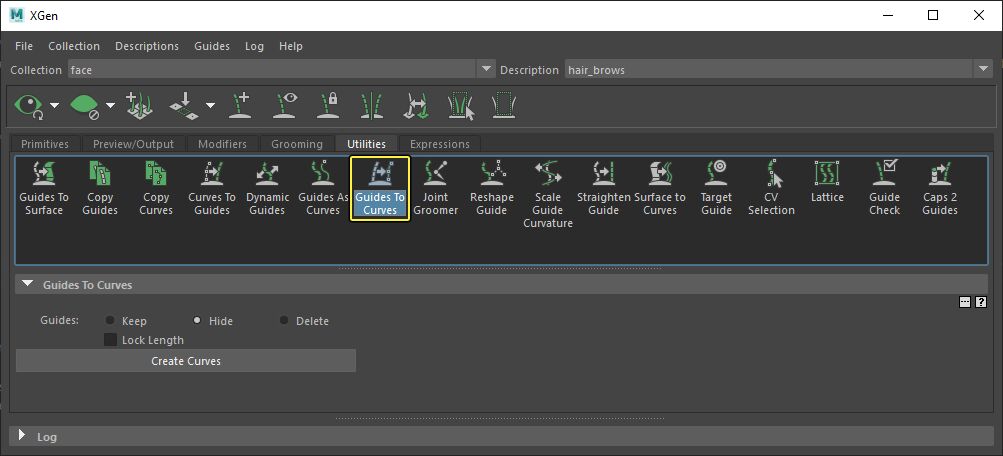Select the Reshape Guide utility
The height and width of the screenshot is (456, 1003).
pyautogui.click(x=491, y=188)
